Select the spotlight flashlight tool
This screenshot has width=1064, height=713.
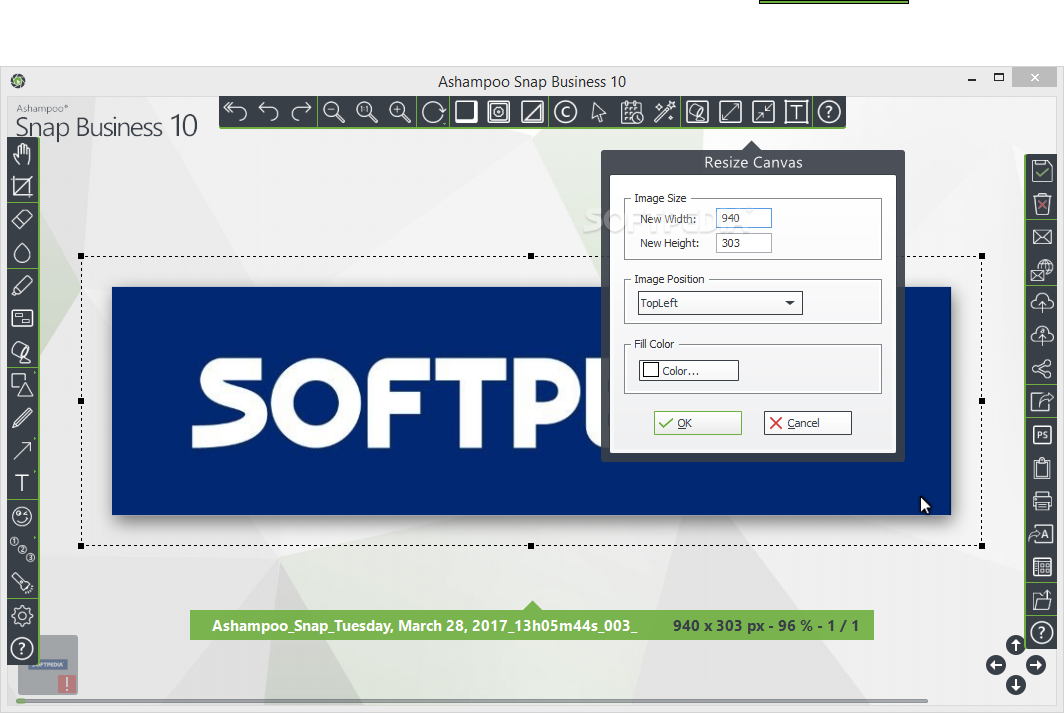click(x=22, y=582)
